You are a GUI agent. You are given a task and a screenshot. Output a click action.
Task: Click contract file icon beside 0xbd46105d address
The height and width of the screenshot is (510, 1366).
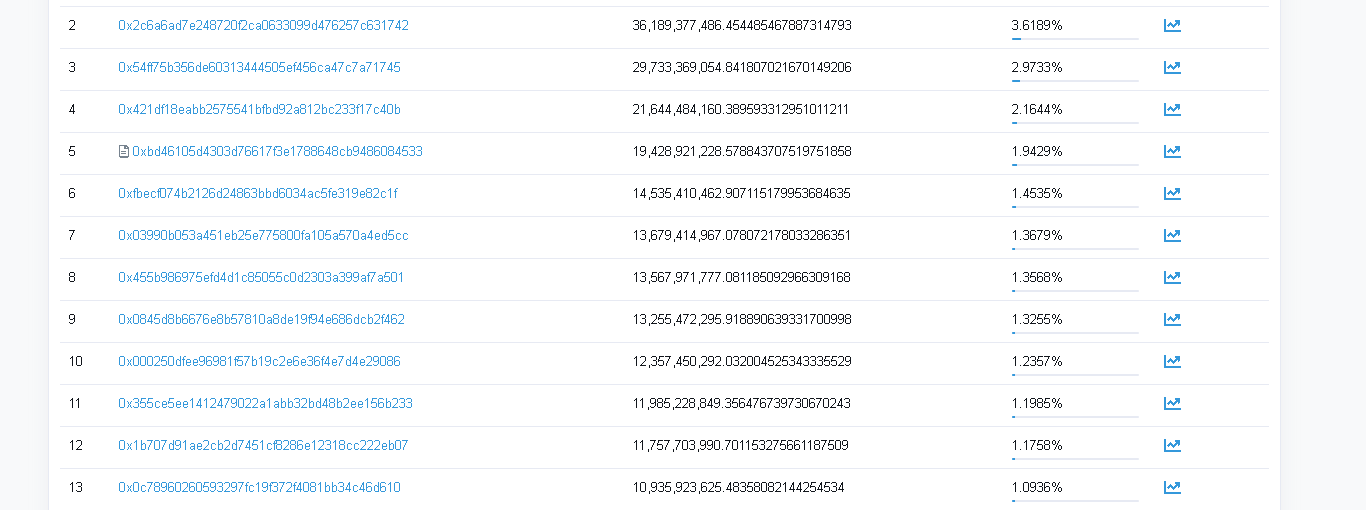(124, 152)
